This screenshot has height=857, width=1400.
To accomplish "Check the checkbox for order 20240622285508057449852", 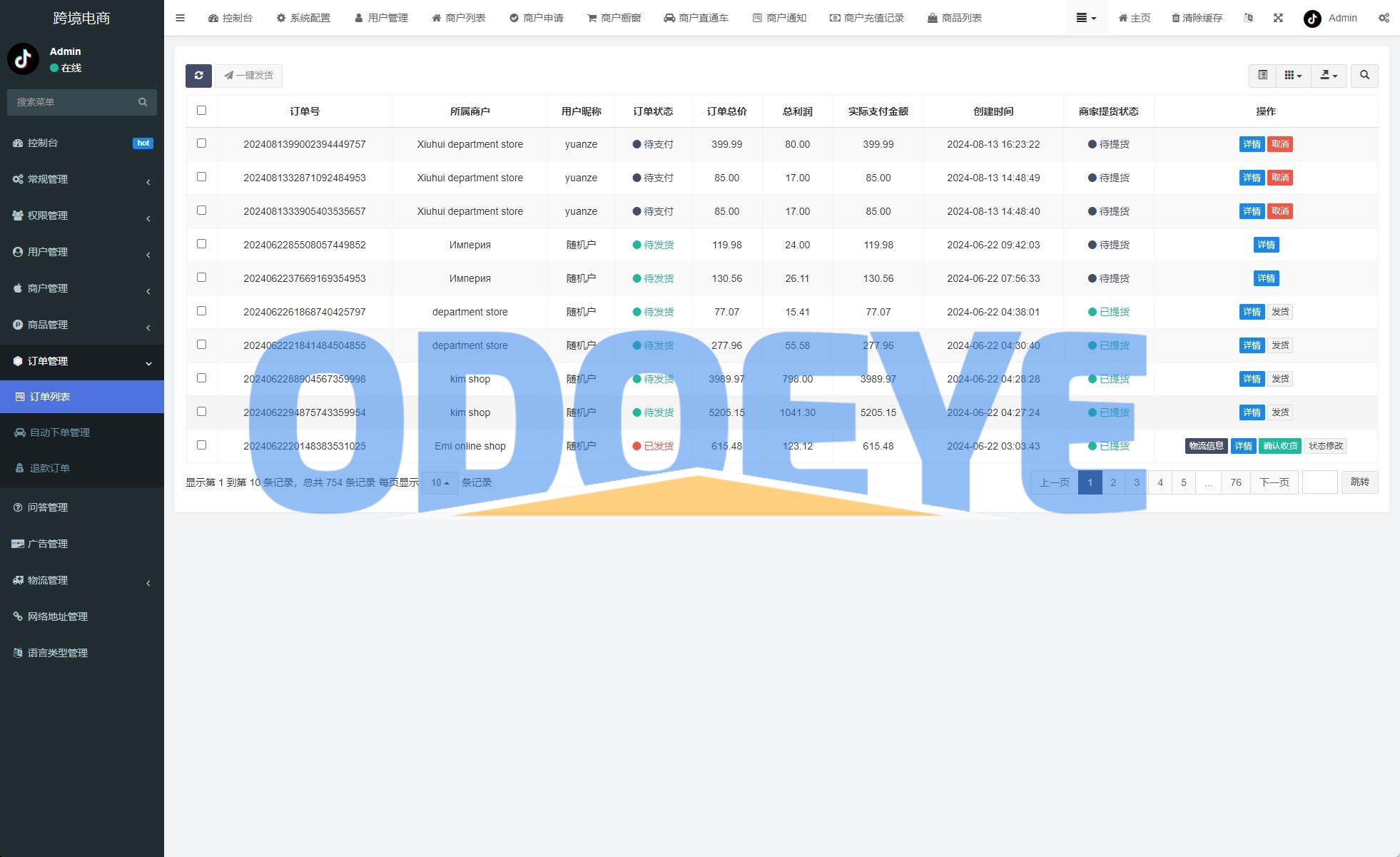I will pyautogui.click(x=202, y=243).
